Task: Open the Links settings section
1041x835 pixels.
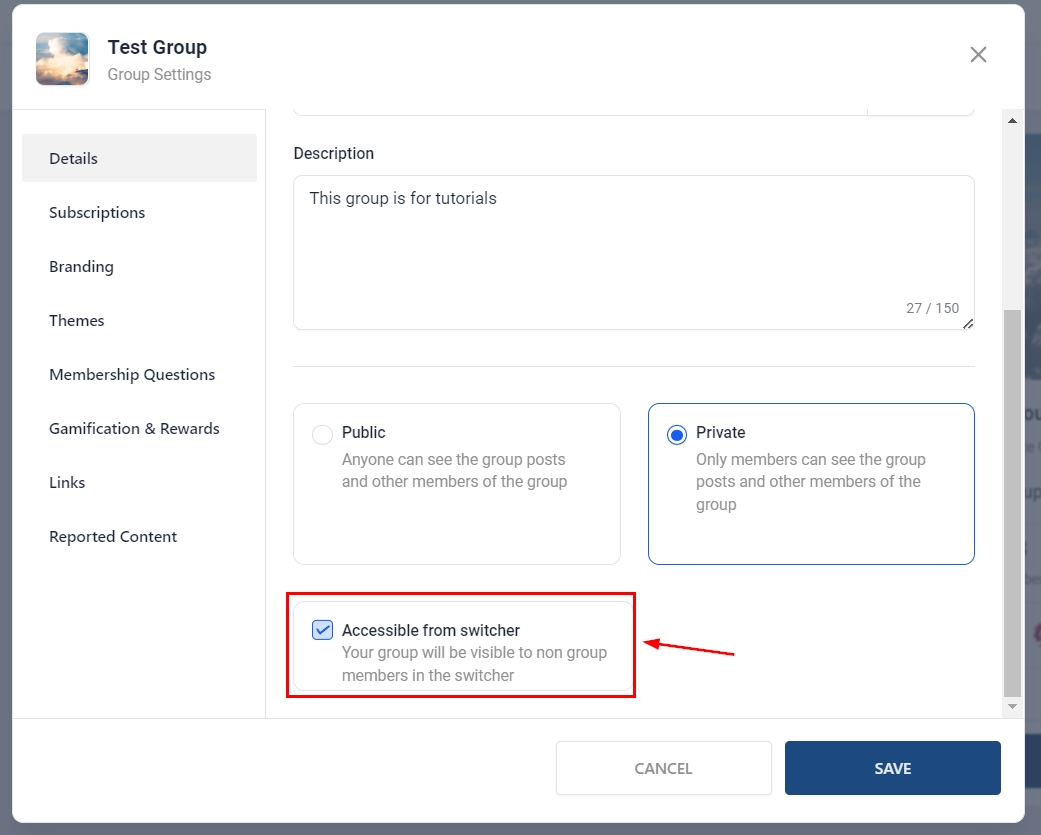Action: tap(67, 482)
